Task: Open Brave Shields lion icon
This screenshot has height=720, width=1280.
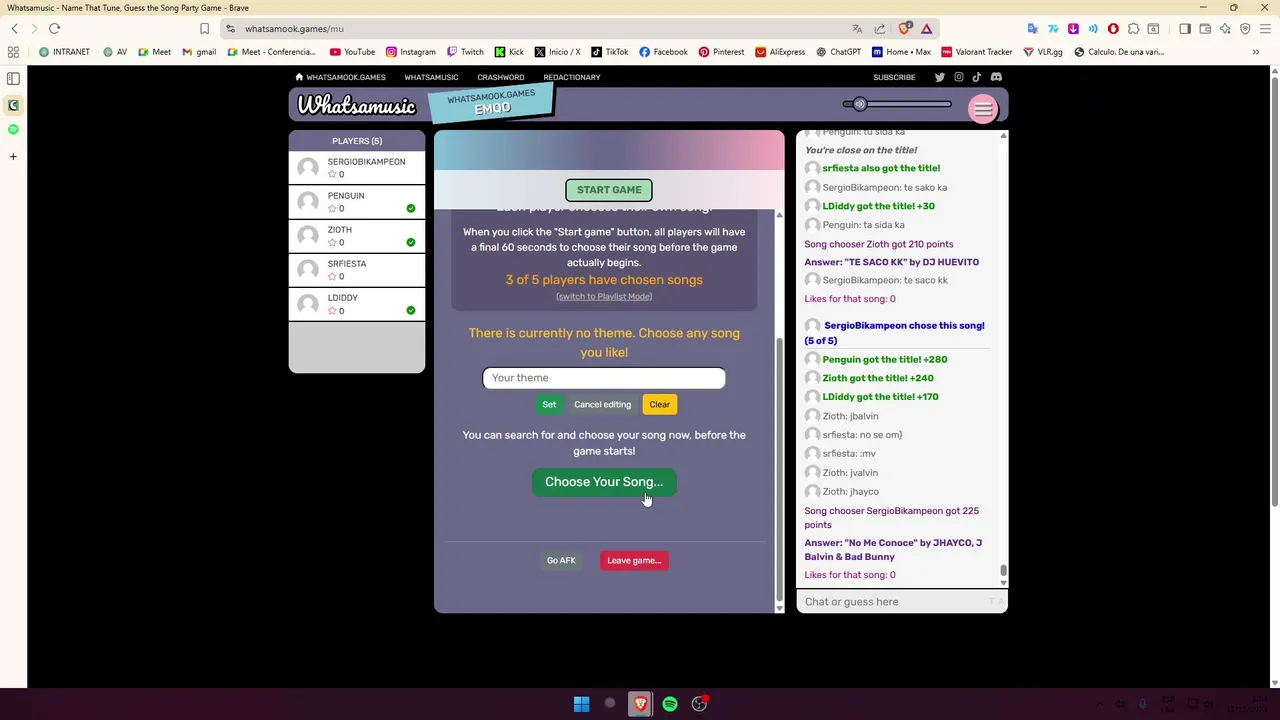Action: point(905,29)
